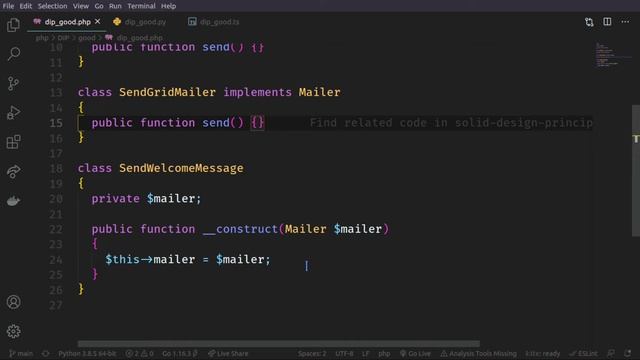Click SendGridMailer class name on line 13
Image resolution: width=640 pixels, height=360 pixels.
pyautogui.click(x=167, y=92)
